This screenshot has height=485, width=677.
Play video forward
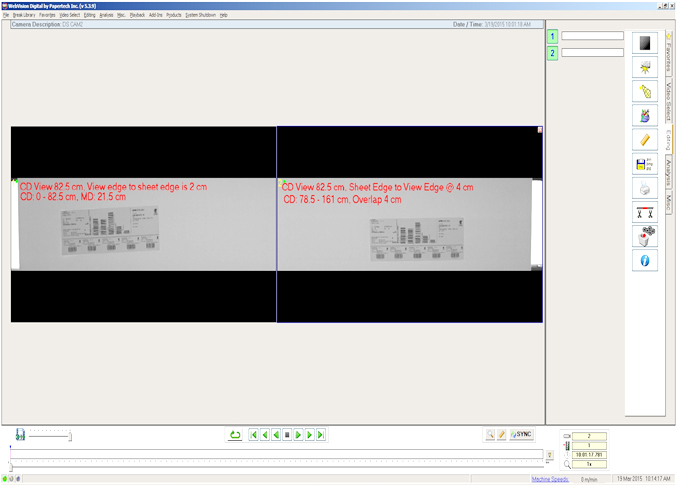coord(298,435)
